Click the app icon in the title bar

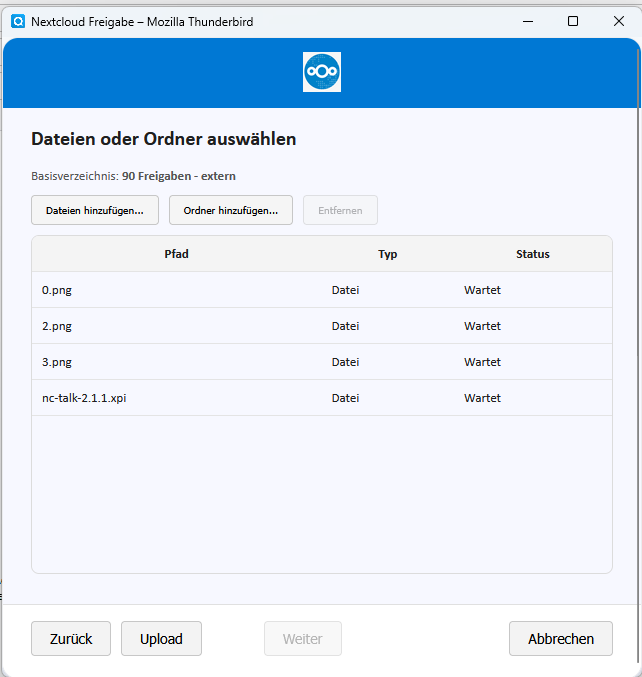[x=18, y=21]
